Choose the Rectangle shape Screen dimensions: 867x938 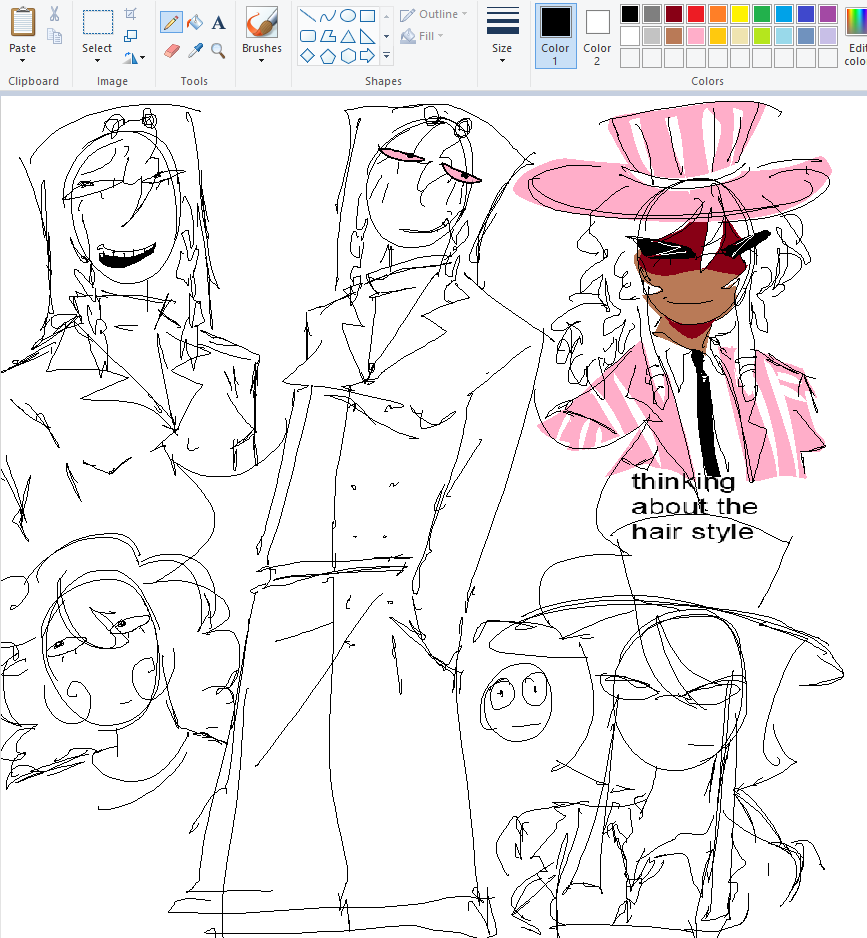(x=367, y=16)
